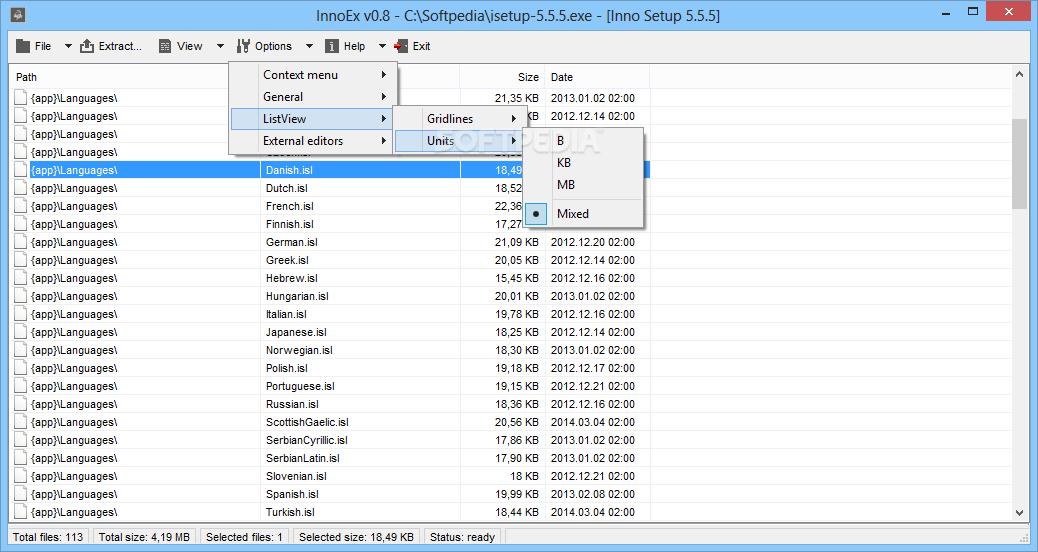Viewport: 1038px width, 552px height.
Task: Click the vertical scrollbar thumb
Action: pos(1019,163)
